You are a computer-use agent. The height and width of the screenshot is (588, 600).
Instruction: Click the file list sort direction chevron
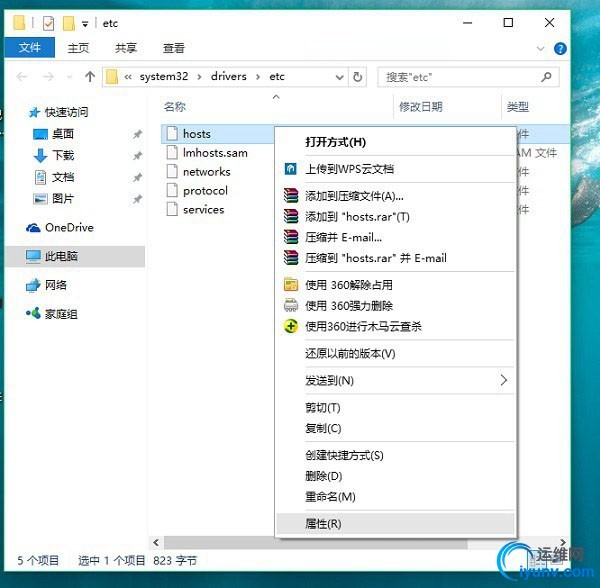tap(276, 97)
